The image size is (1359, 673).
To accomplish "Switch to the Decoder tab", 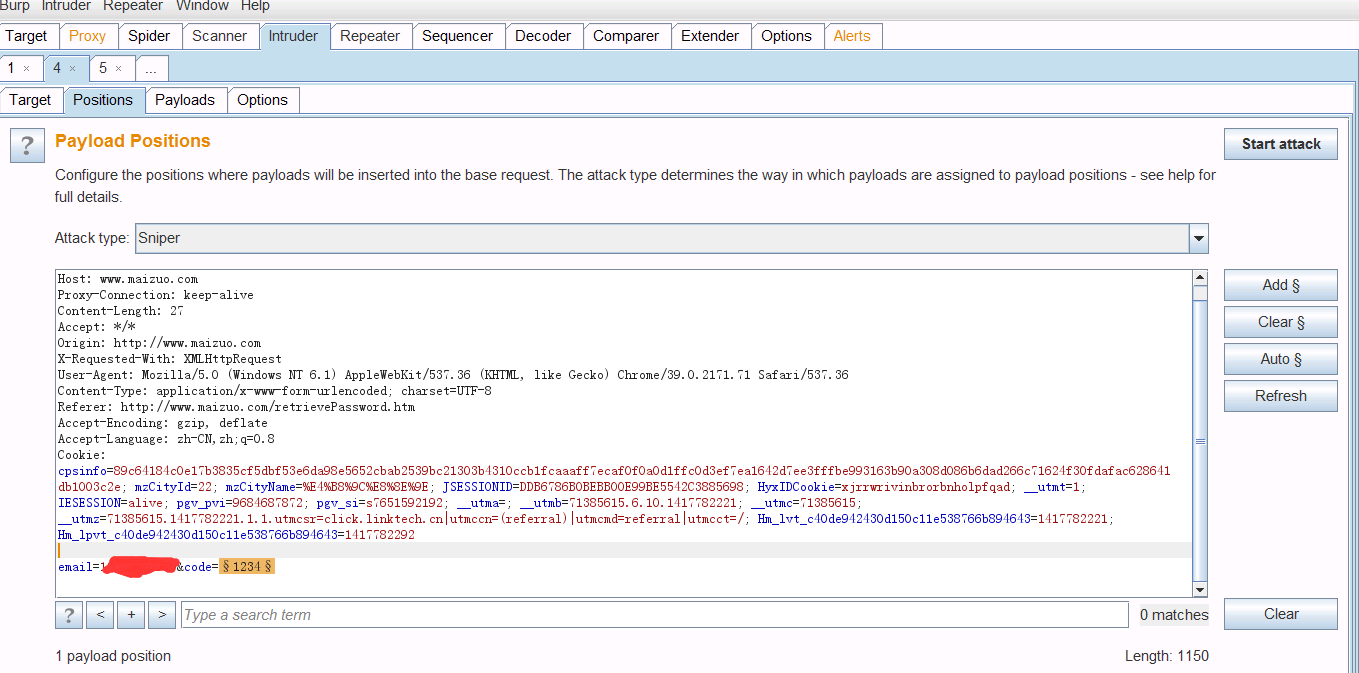I will click(x=543, y=36).
